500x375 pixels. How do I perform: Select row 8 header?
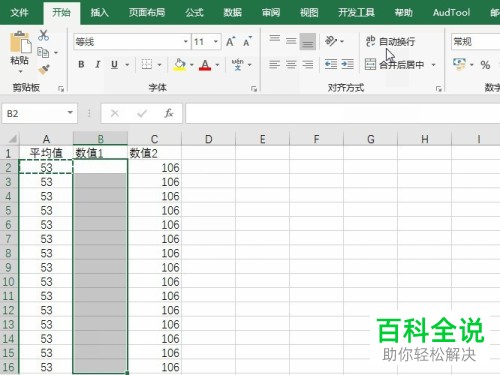click(9, 253)
